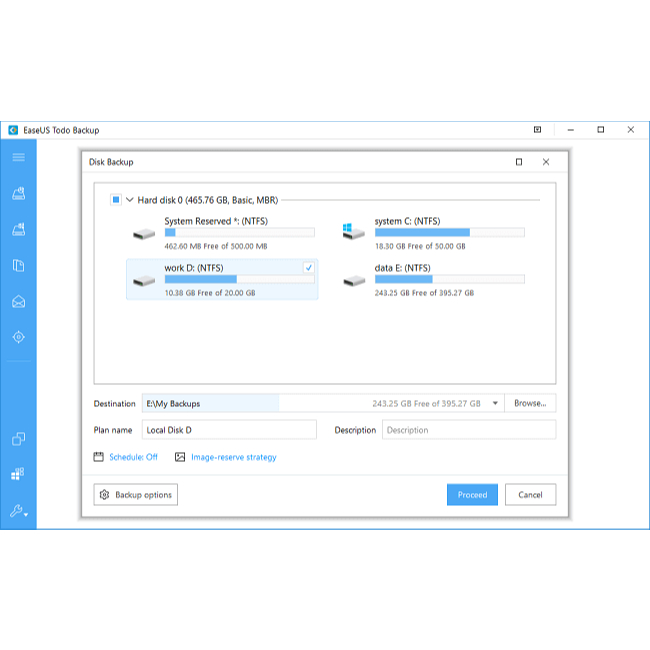Open the sidebar icon of four squares
The height and width of the screenshot is (650, 650).
point(18,474)
